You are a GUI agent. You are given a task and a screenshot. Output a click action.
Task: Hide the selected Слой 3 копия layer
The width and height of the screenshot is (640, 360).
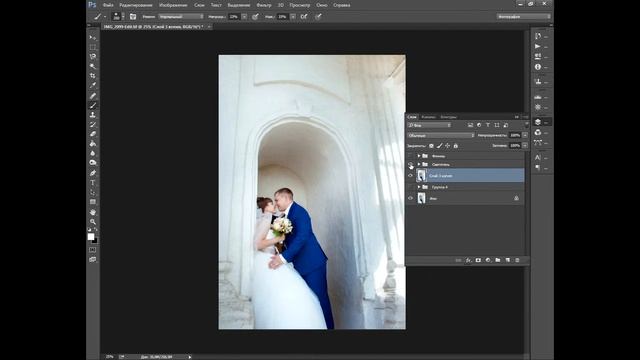point(411,176)
